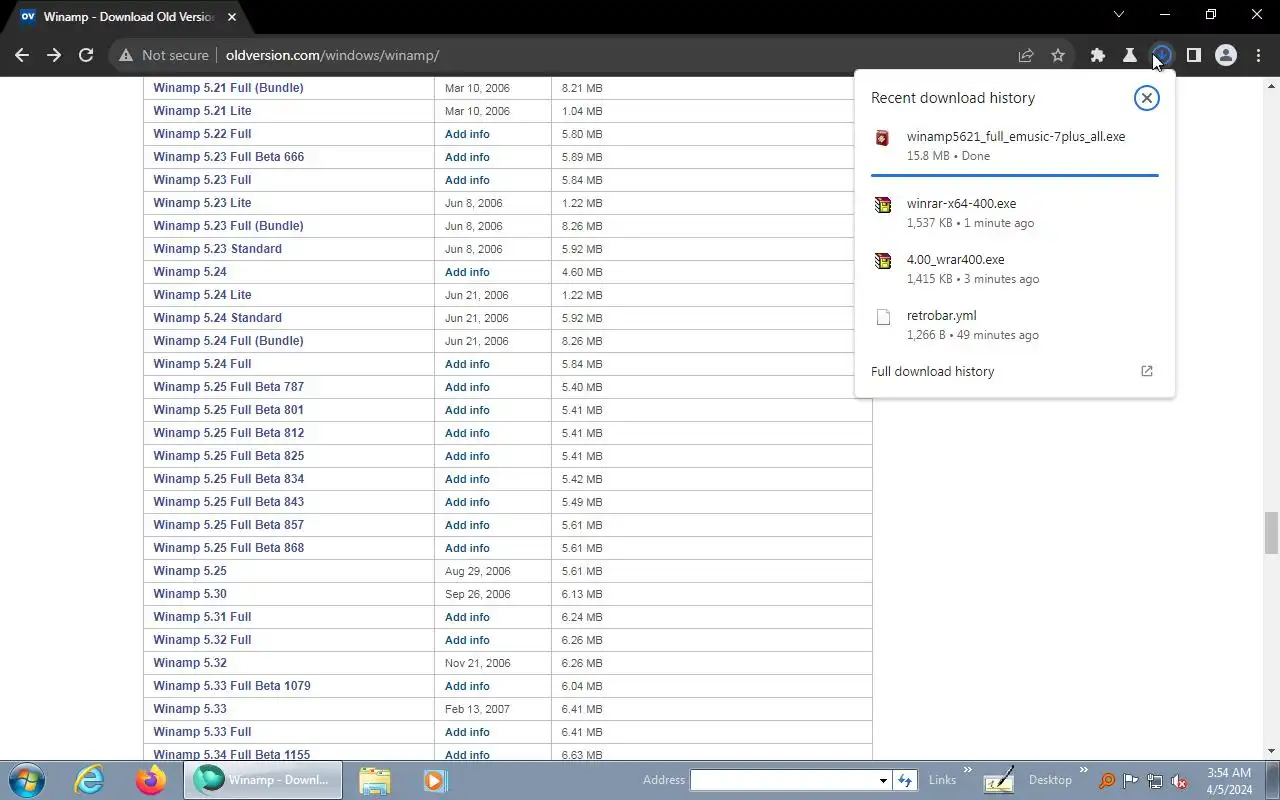The image size is (1280, 800).
Task: Click the Desktop toolbar label
Action: pos(1050,780)
